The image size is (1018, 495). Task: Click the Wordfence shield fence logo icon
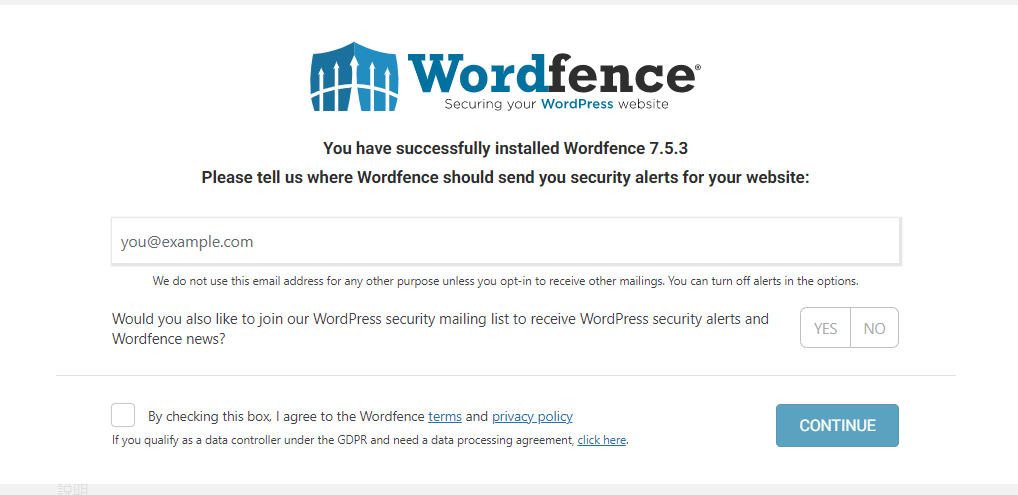point(354,77)
